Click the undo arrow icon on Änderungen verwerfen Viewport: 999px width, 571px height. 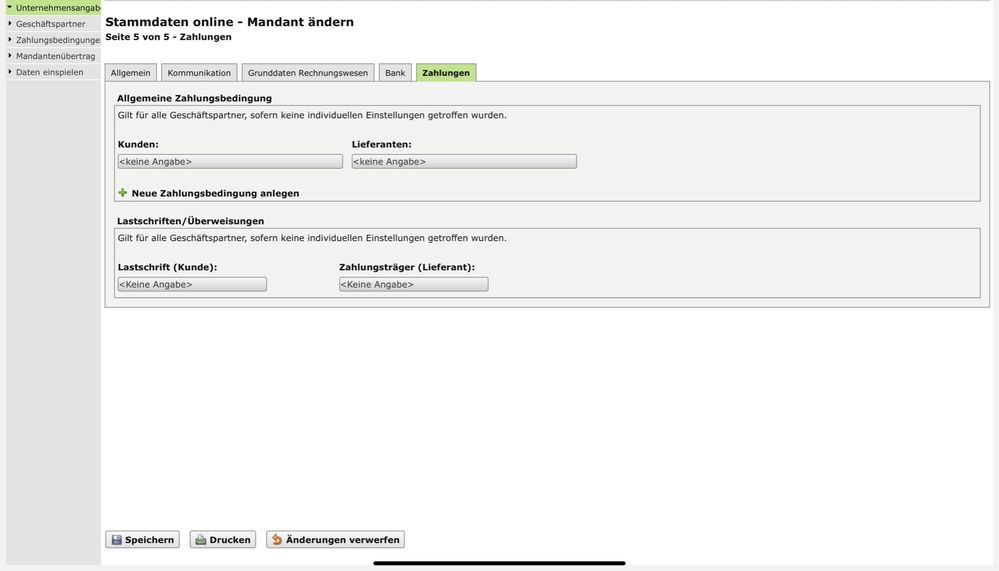pos(277,540)
